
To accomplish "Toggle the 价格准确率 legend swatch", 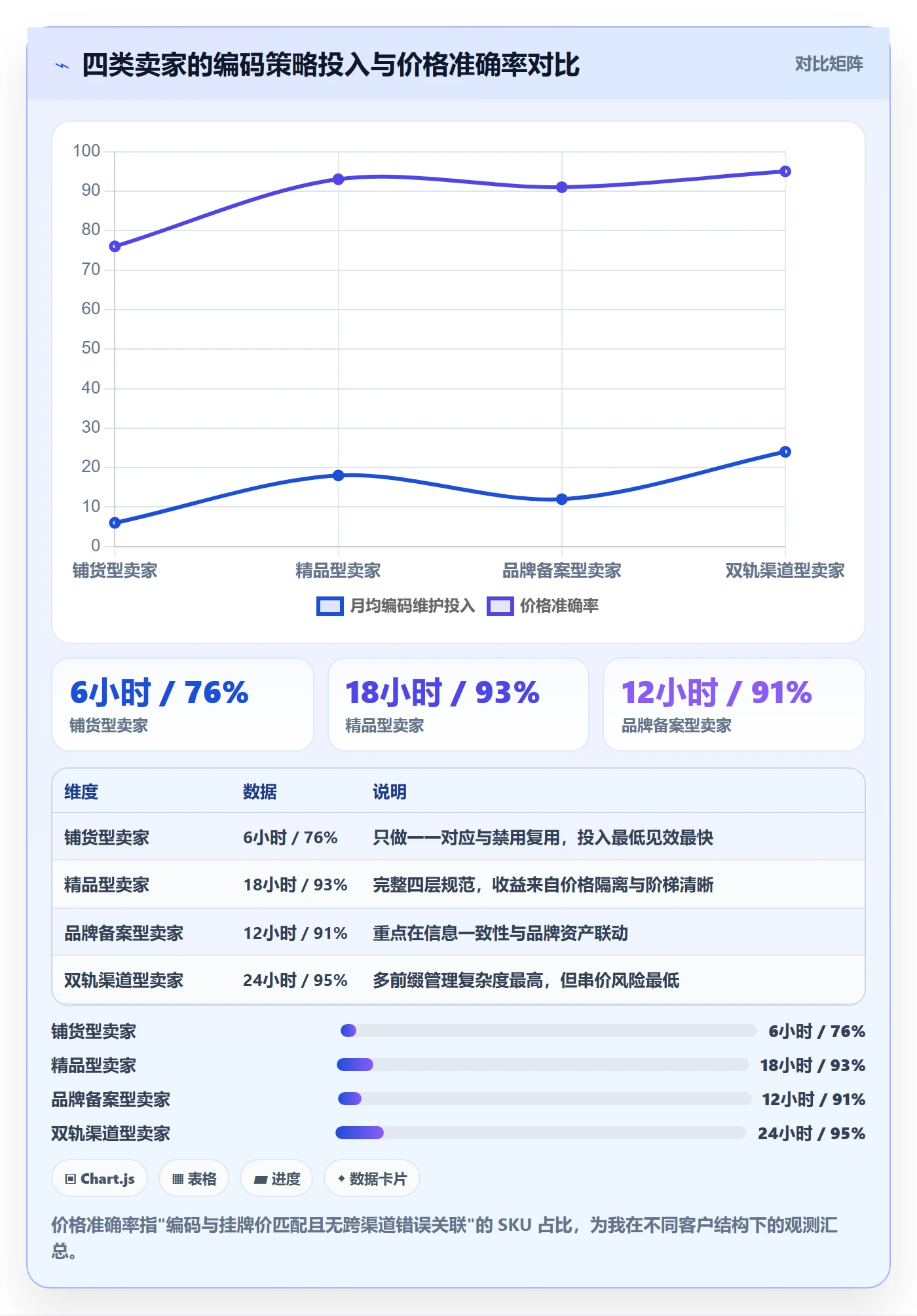I will tap(500, 606).
